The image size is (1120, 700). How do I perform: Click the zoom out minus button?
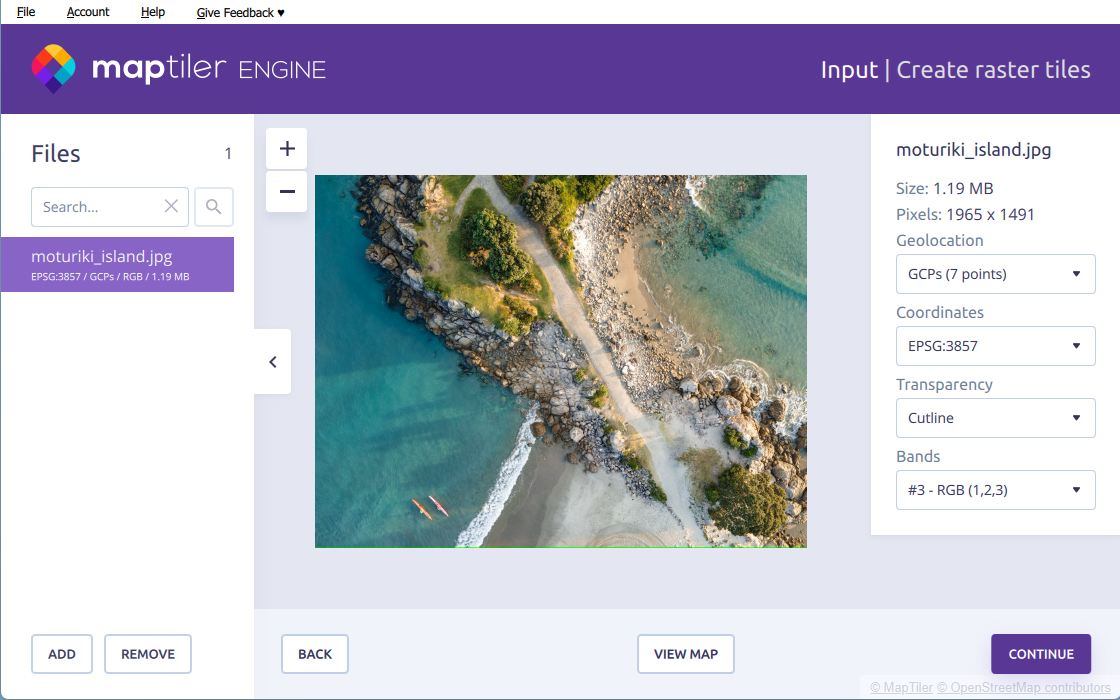click(287, 191)
